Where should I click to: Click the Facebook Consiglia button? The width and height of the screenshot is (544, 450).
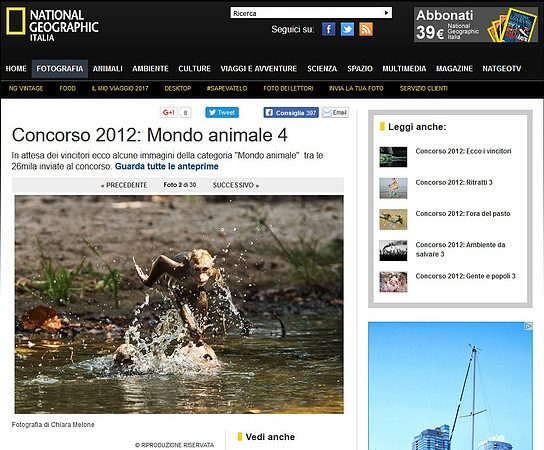point(291,112)
